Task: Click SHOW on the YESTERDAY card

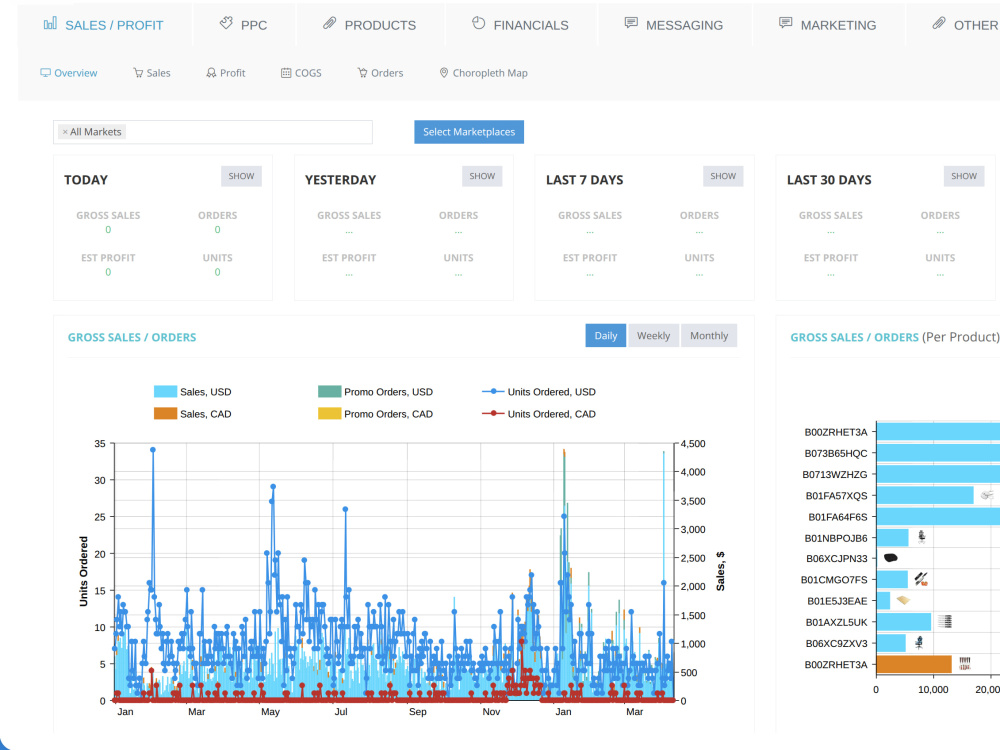Action: pos(482,176)
